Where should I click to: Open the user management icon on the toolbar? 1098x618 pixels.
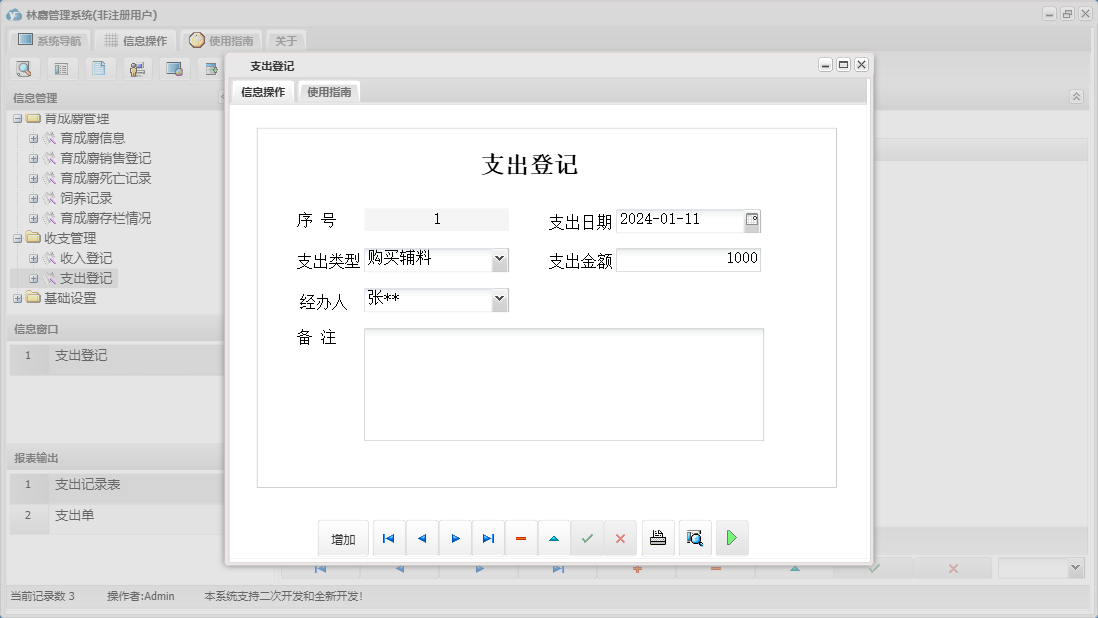coord(137,68)
